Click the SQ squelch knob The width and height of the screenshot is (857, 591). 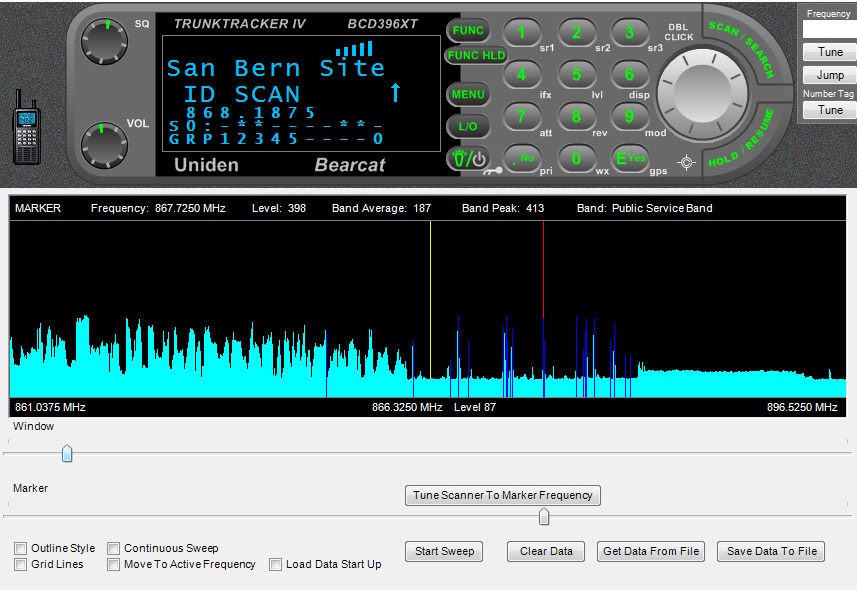point(104,42)
